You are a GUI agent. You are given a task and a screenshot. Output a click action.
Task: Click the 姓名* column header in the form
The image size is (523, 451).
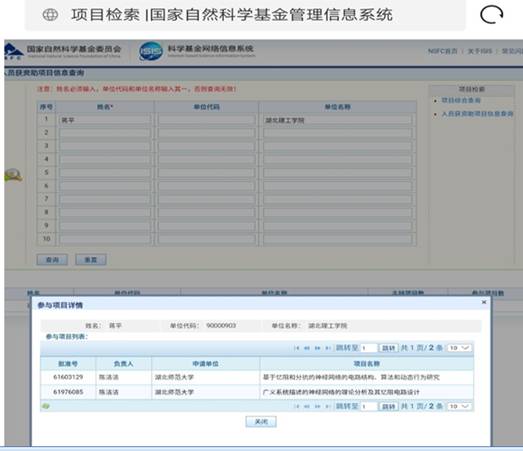(x=105, y=107)
